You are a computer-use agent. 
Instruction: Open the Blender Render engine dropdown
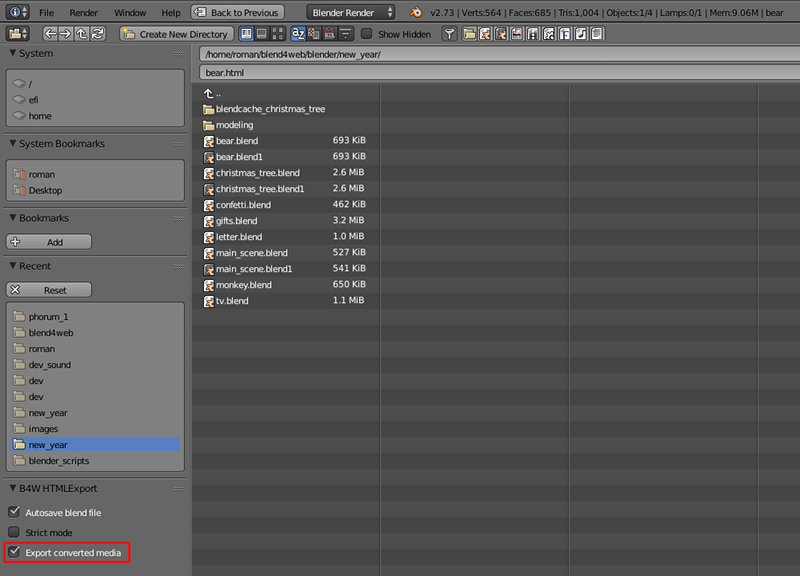pos(350,13)
